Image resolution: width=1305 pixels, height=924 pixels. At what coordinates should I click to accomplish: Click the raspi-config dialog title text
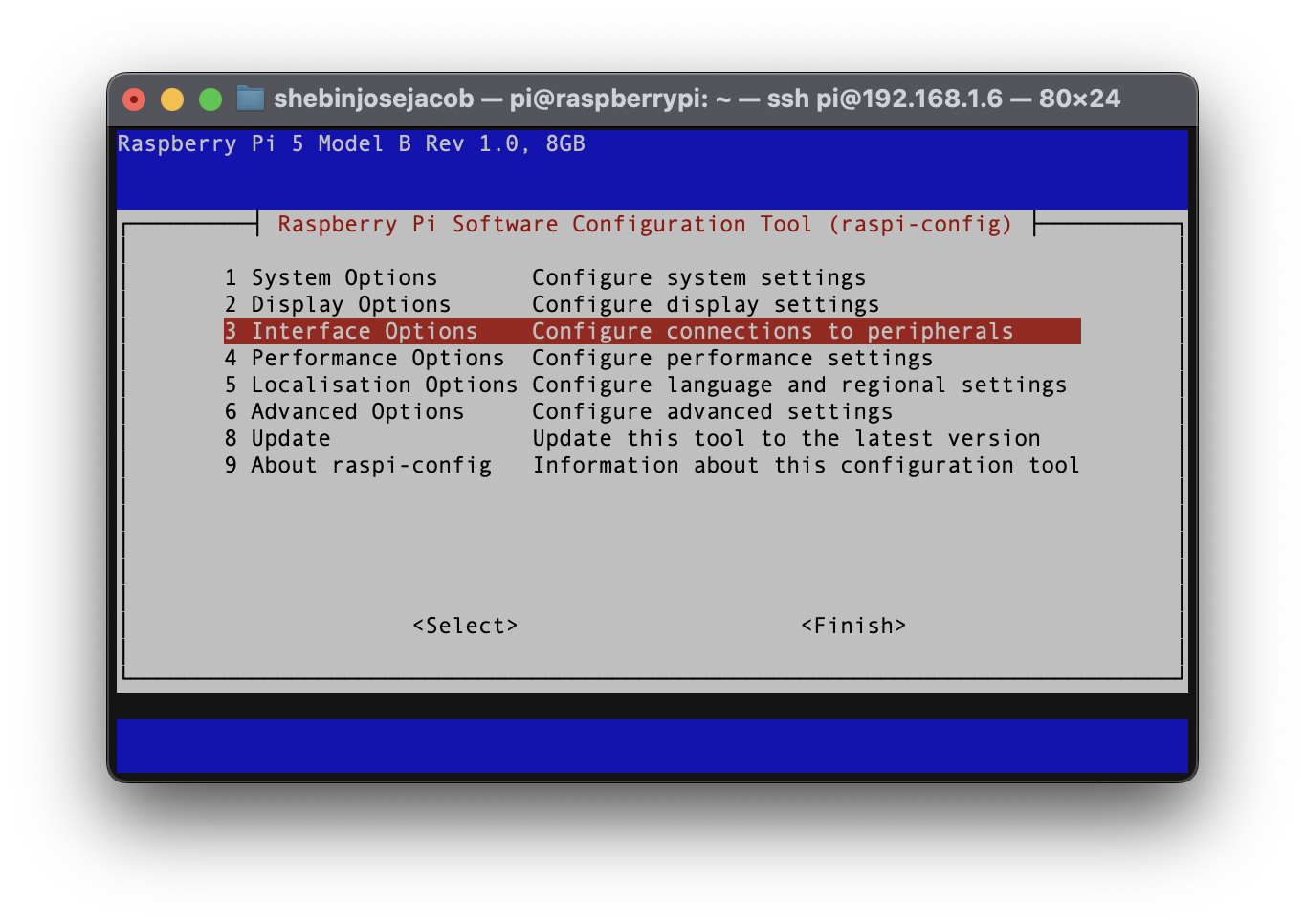(645, 224)
